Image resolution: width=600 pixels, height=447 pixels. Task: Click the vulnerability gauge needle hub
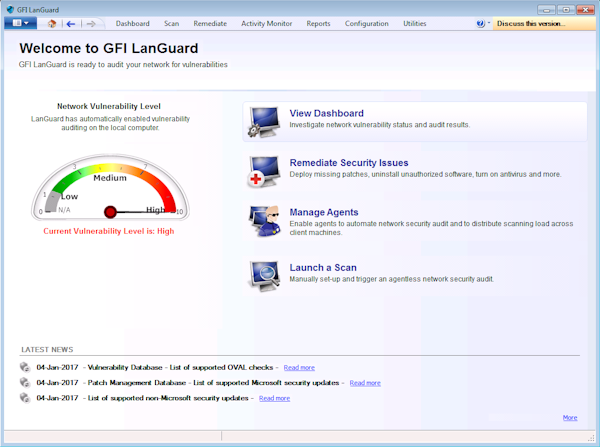(110, 212)
